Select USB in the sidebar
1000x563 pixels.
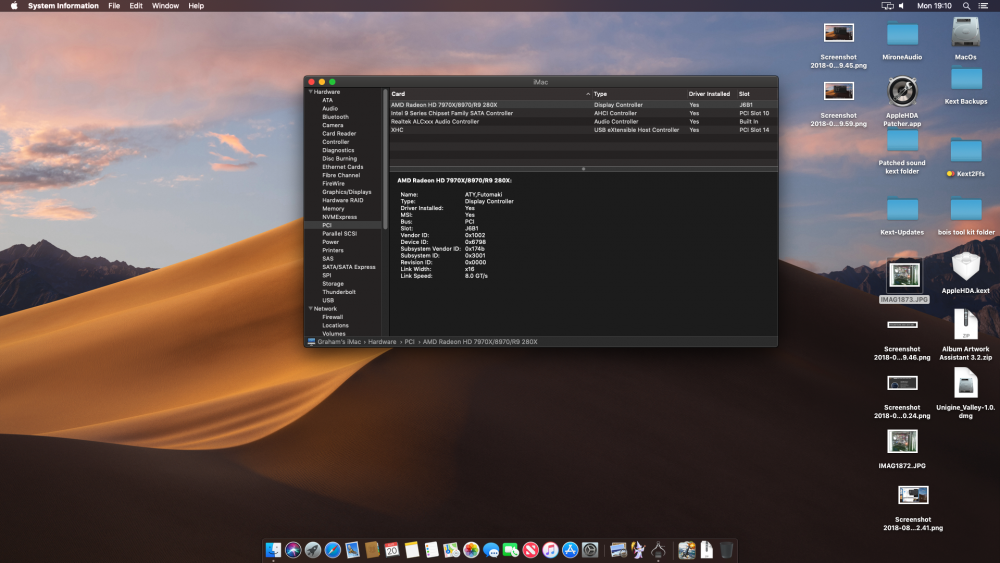point(328,300)
